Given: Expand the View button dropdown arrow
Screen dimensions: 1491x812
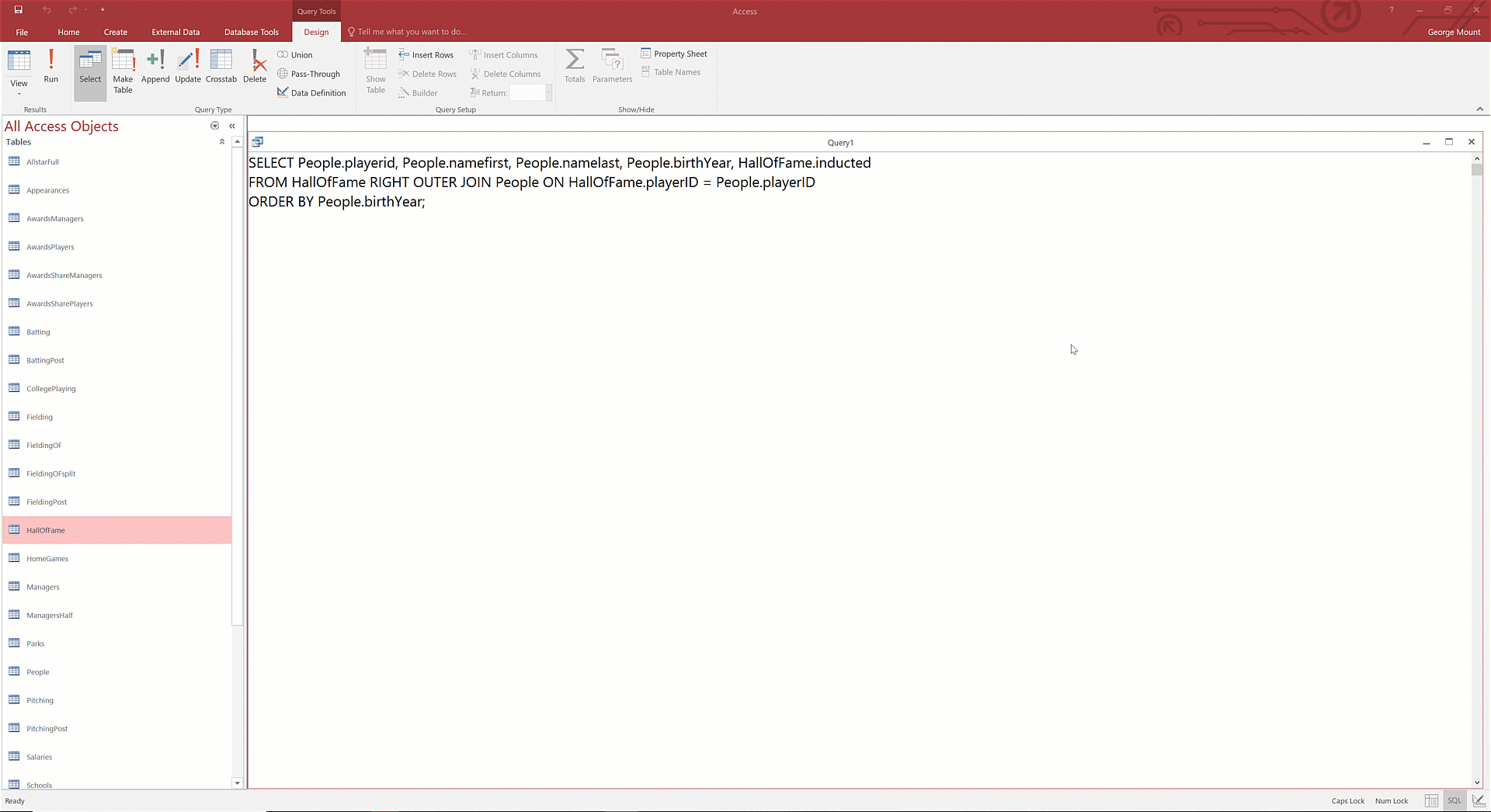Looking at the screenshot, I should click(19, 94).
